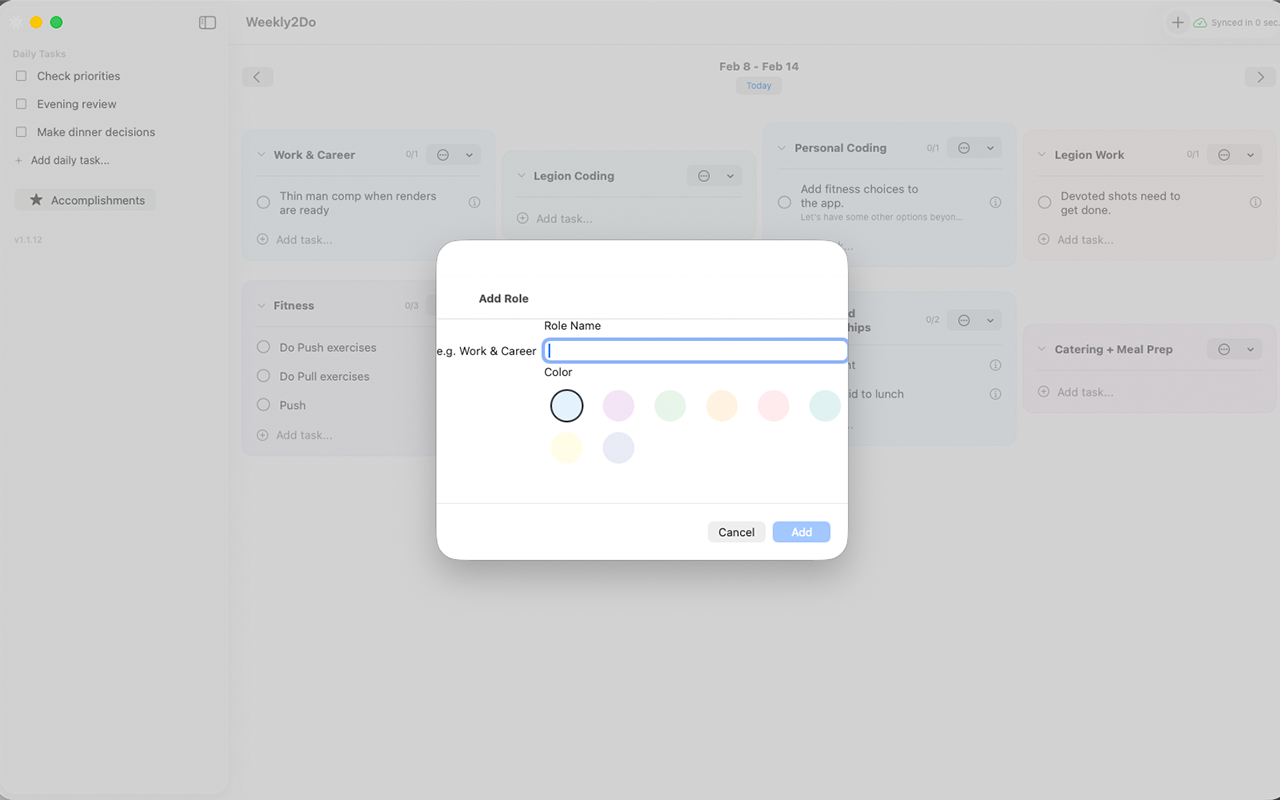The height and width of the screenshot is (800, 1280).
Task: Click the Feb 8 - Feb 14 date range
Action: (x=759, y=66)
